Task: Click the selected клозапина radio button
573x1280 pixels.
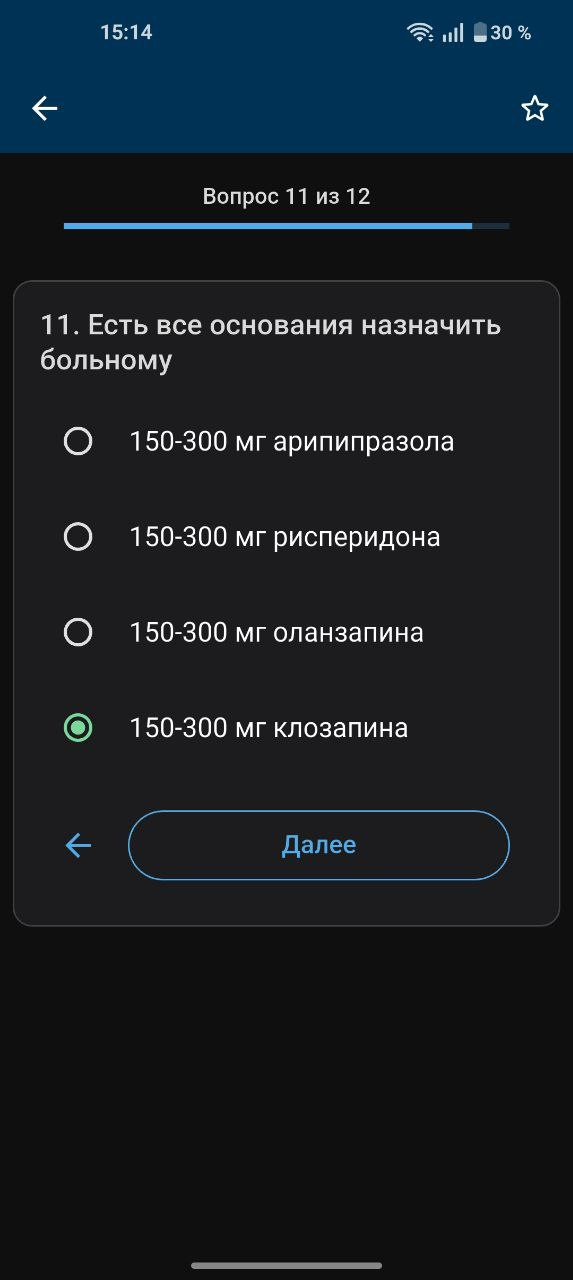Action: (78, 728)
